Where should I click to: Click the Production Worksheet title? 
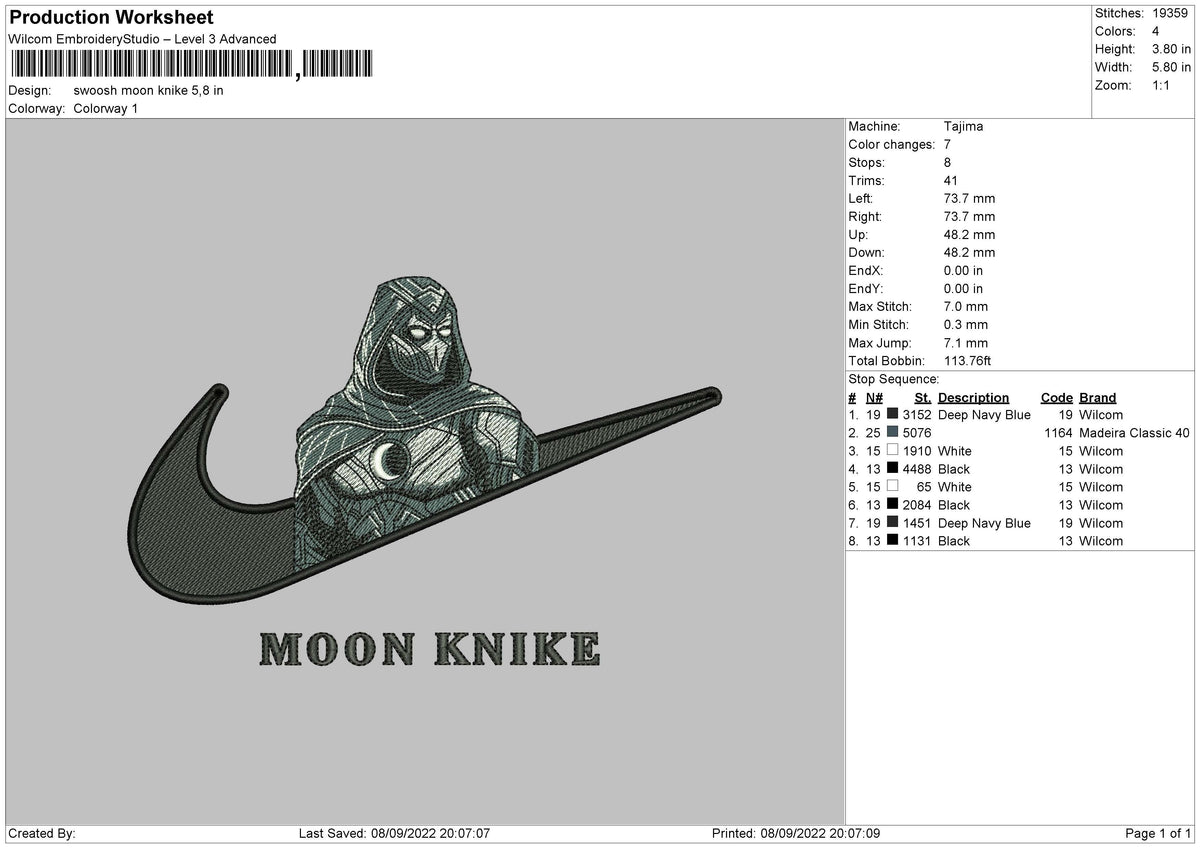click(110, 17)
